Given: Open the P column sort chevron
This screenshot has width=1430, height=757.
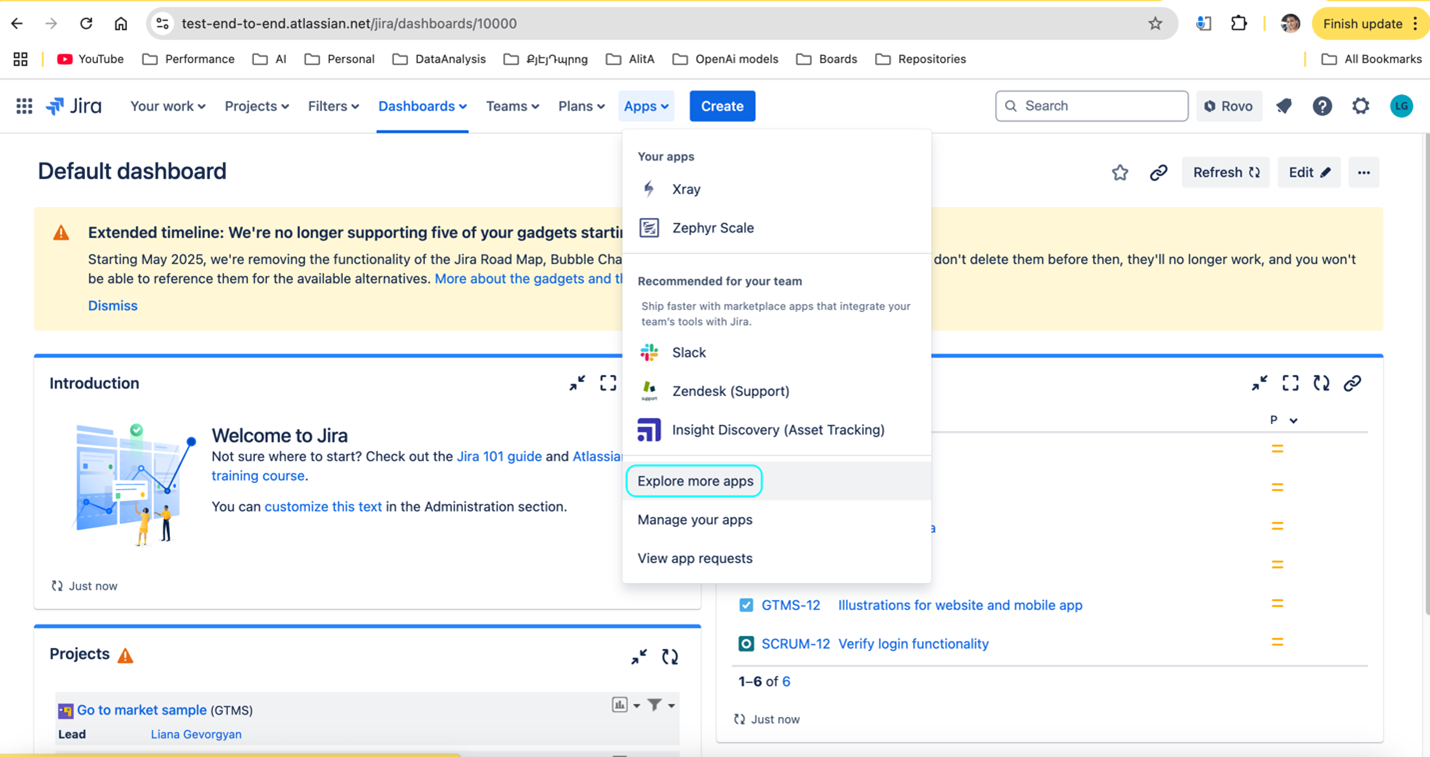Looking at the screenshot, I should 1293,421.
